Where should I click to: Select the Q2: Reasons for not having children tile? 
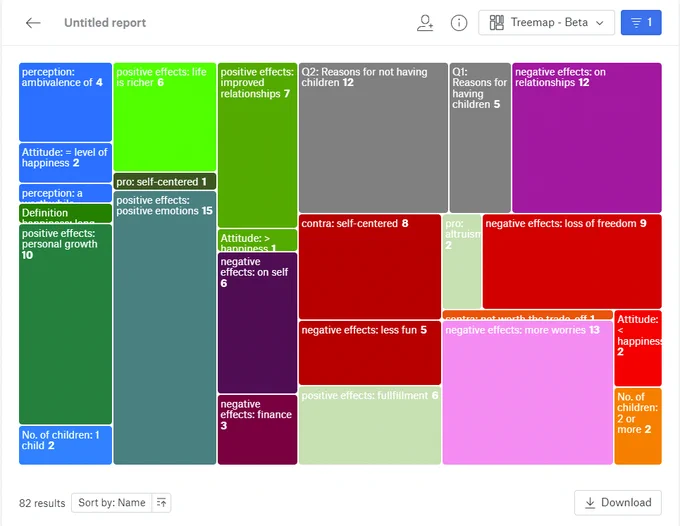(373, 138)
